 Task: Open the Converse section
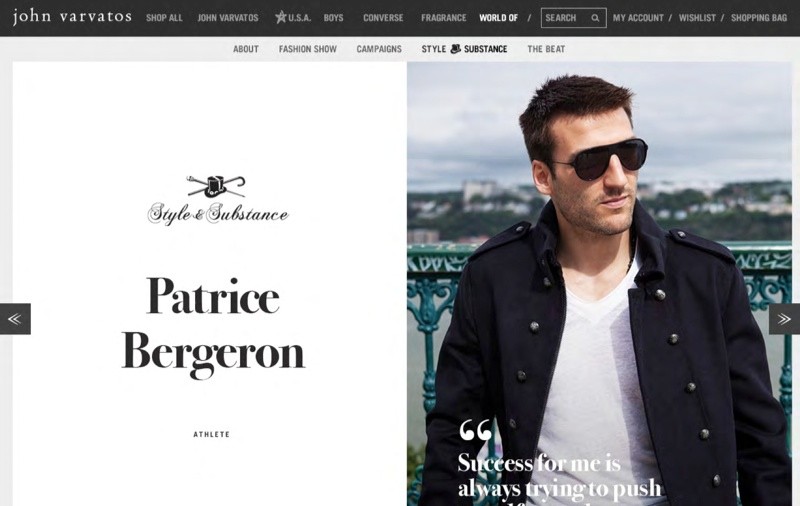(383, 18)
